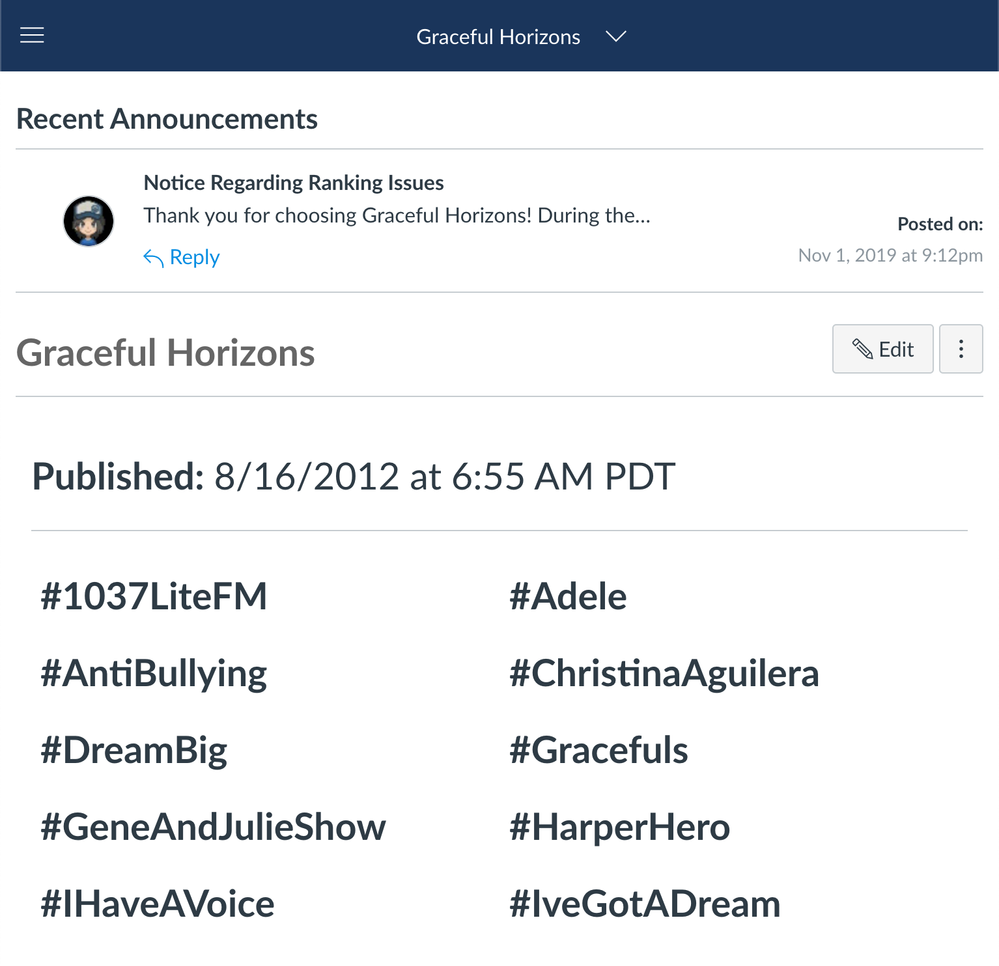Click the announcement author avatar
The width and height of the screenshot is (999, 966).
[88, 221]
